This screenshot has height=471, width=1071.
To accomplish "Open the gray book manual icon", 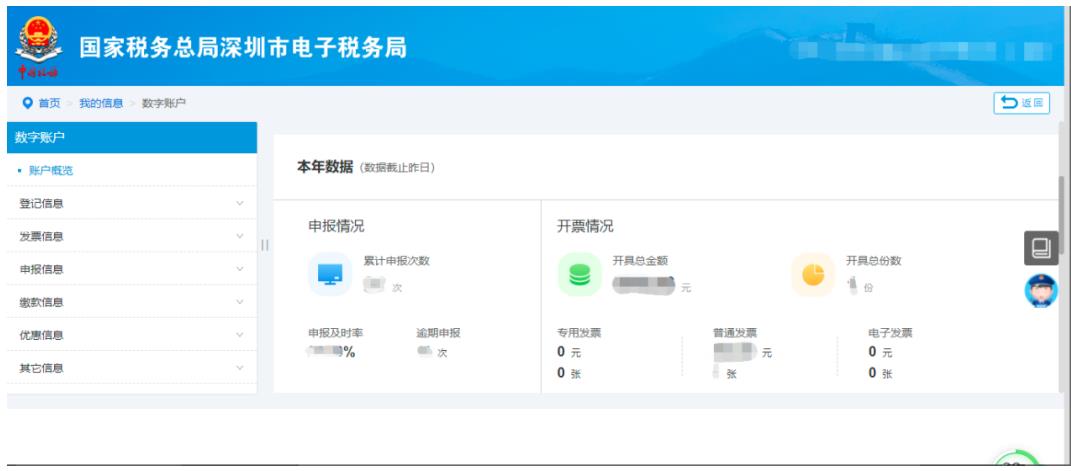I will click(1041, 247).
